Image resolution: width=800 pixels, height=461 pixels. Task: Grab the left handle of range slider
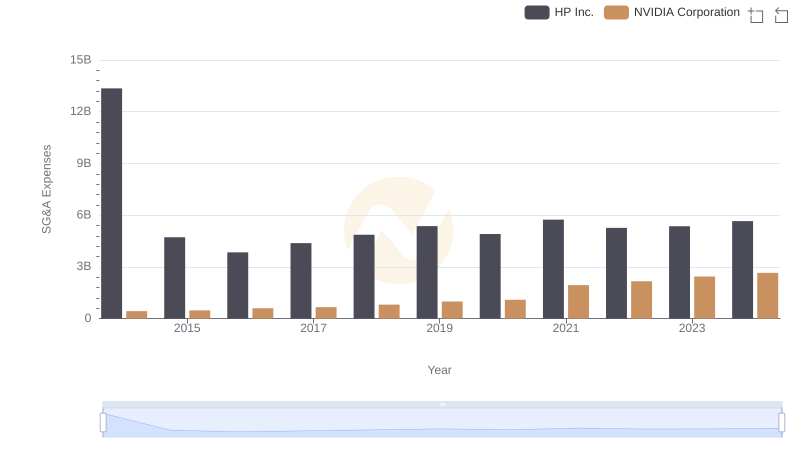point(103,423)
